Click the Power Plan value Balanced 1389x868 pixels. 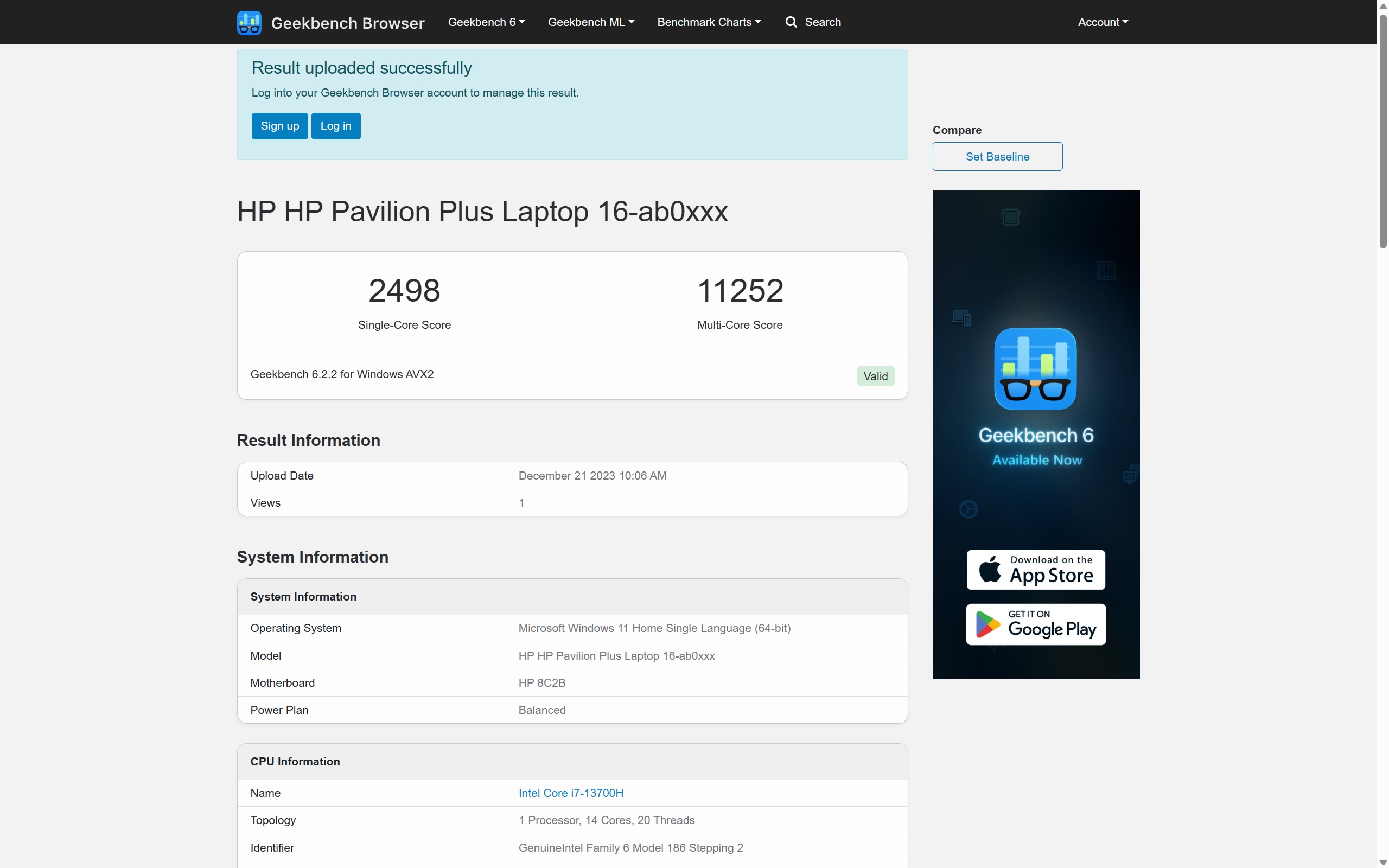click(542, 710)
